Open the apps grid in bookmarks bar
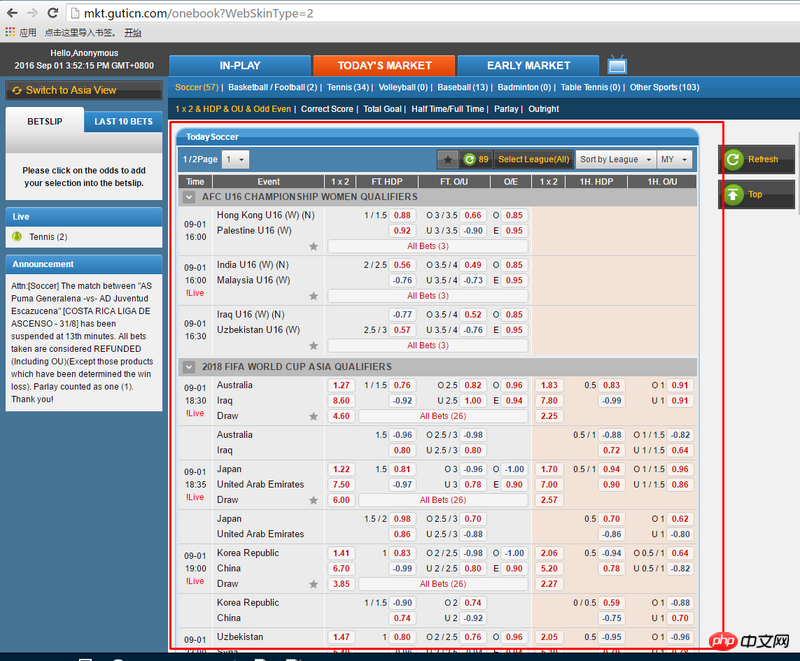Viewport: 800px width, 661px height. pyautogui.click(x=10, y=32)
